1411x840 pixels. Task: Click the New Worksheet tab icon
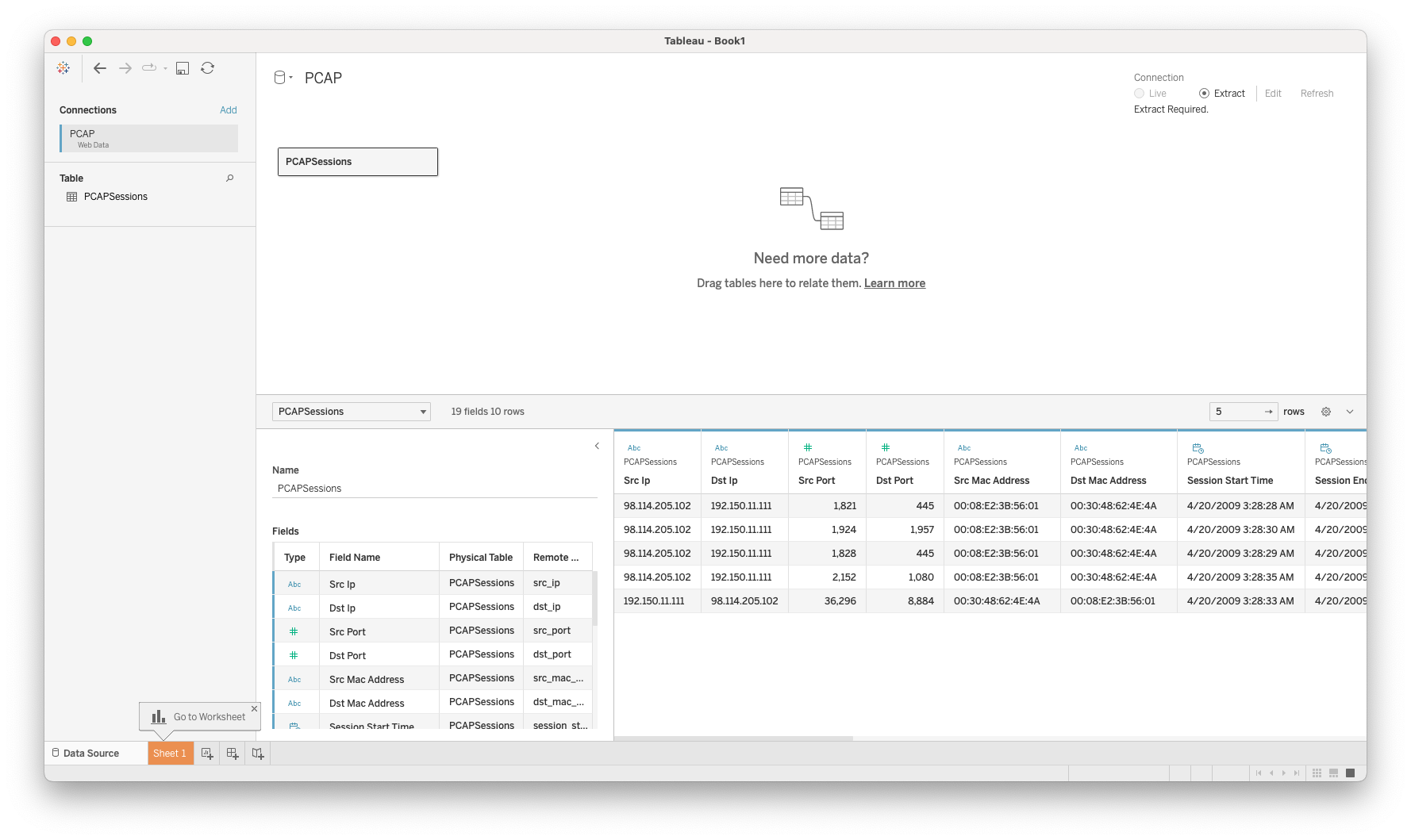(207, 754)
